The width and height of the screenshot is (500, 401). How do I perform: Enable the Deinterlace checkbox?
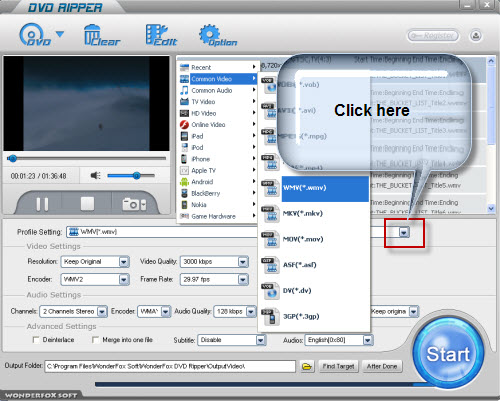[36, 340]
